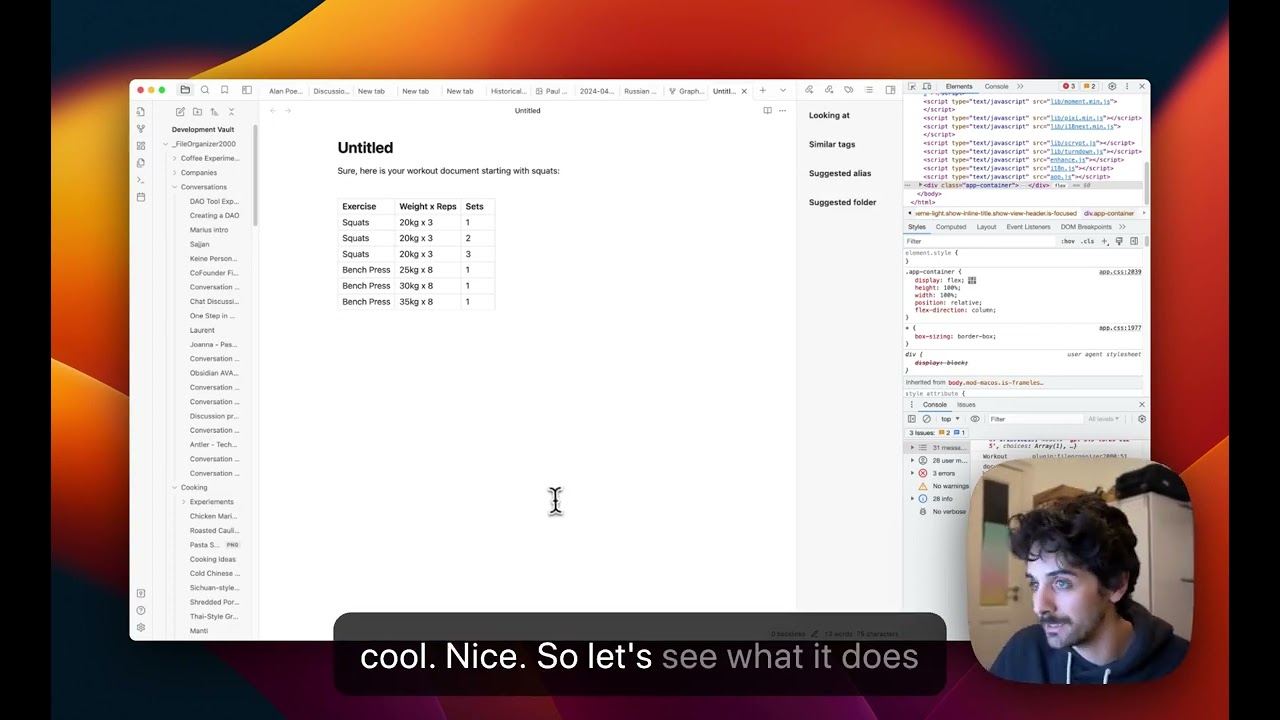
Task: Click the Looking at section heading
Action: tap(829, 115)
